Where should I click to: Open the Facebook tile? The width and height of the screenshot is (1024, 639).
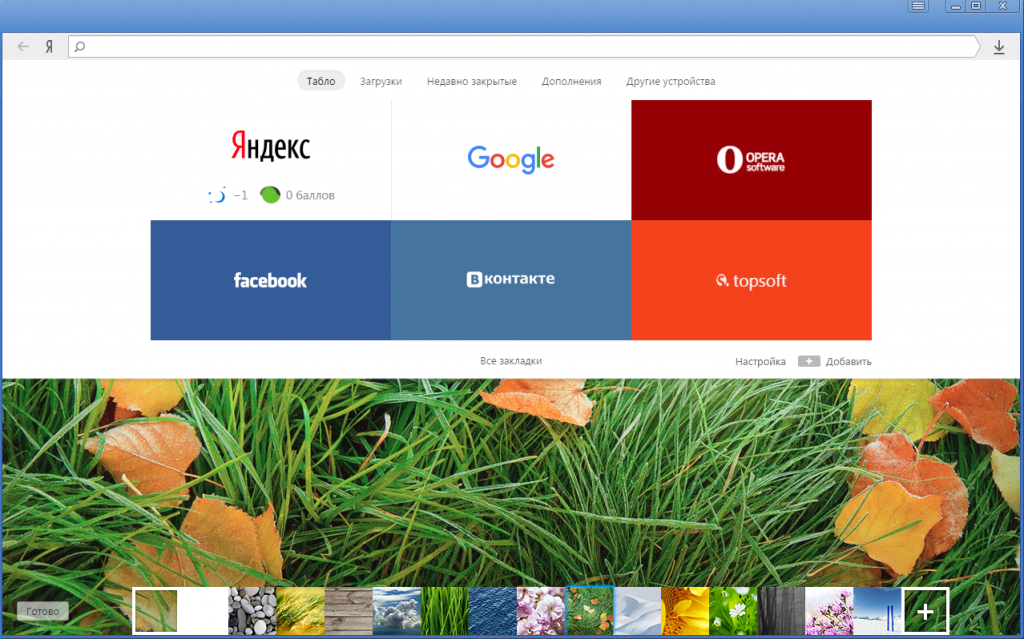coord(270,280)
